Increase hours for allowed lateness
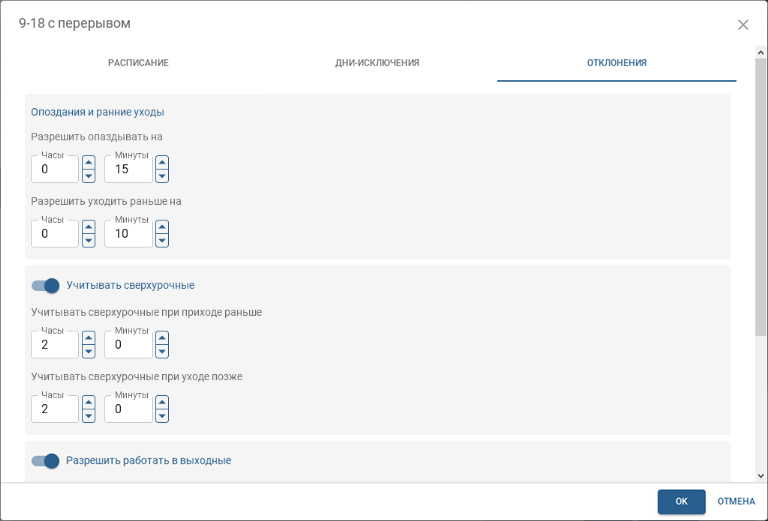 pyautogui.click(x=88, y=162)
